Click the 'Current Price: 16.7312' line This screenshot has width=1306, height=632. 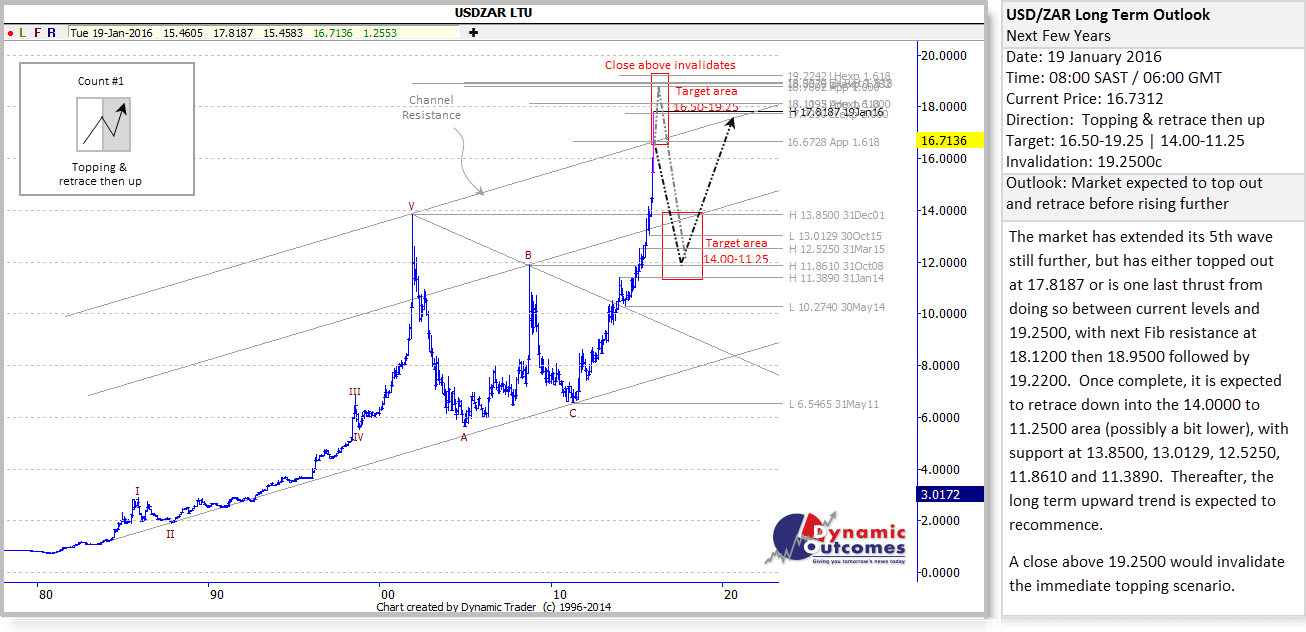pos(1085,99)
